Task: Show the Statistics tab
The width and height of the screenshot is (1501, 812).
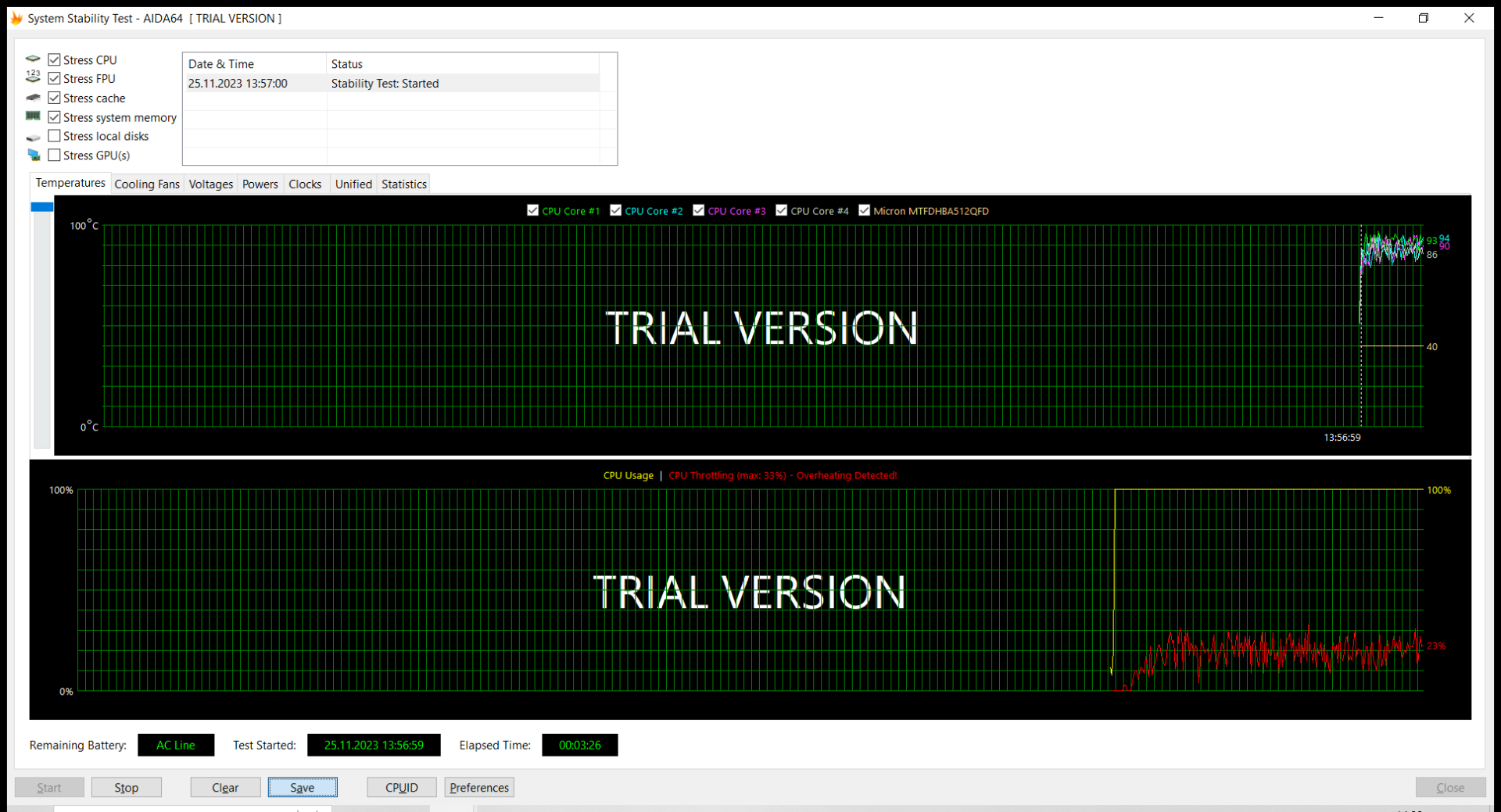Action: (404, 184)
